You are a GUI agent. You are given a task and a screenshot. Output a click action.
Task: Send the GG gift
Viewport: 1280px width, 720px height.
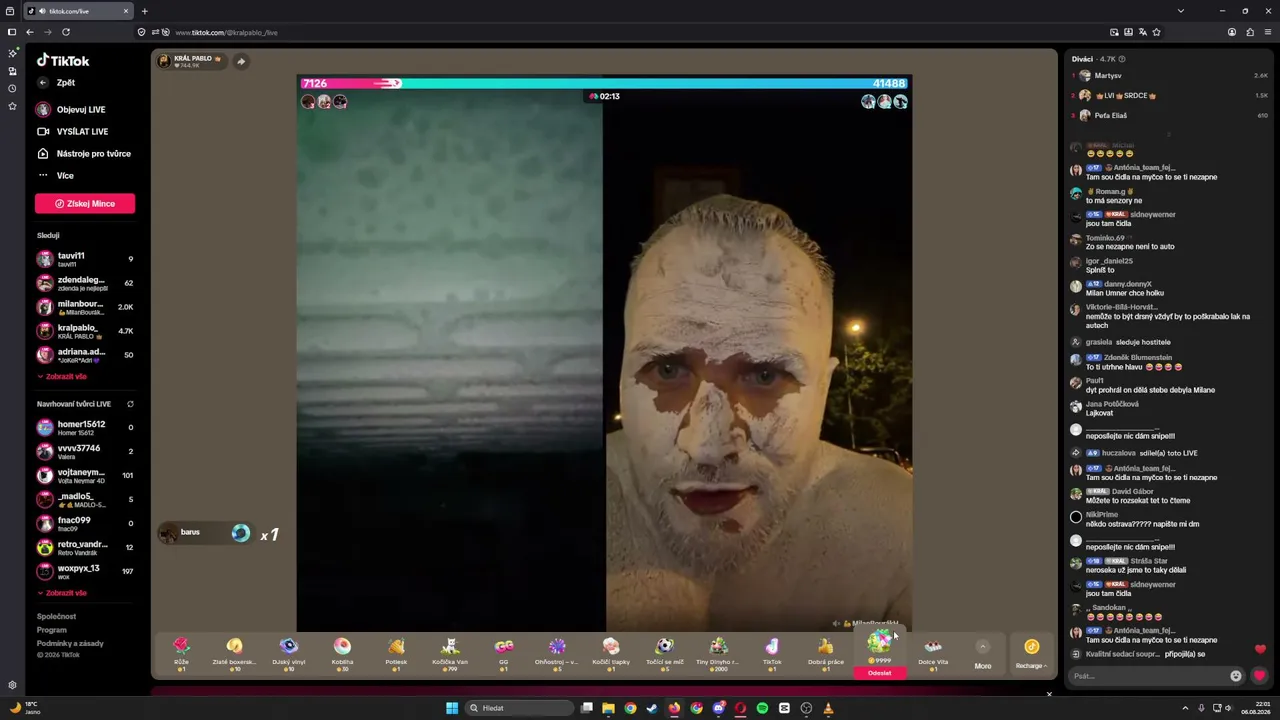[x=504, y=652]
